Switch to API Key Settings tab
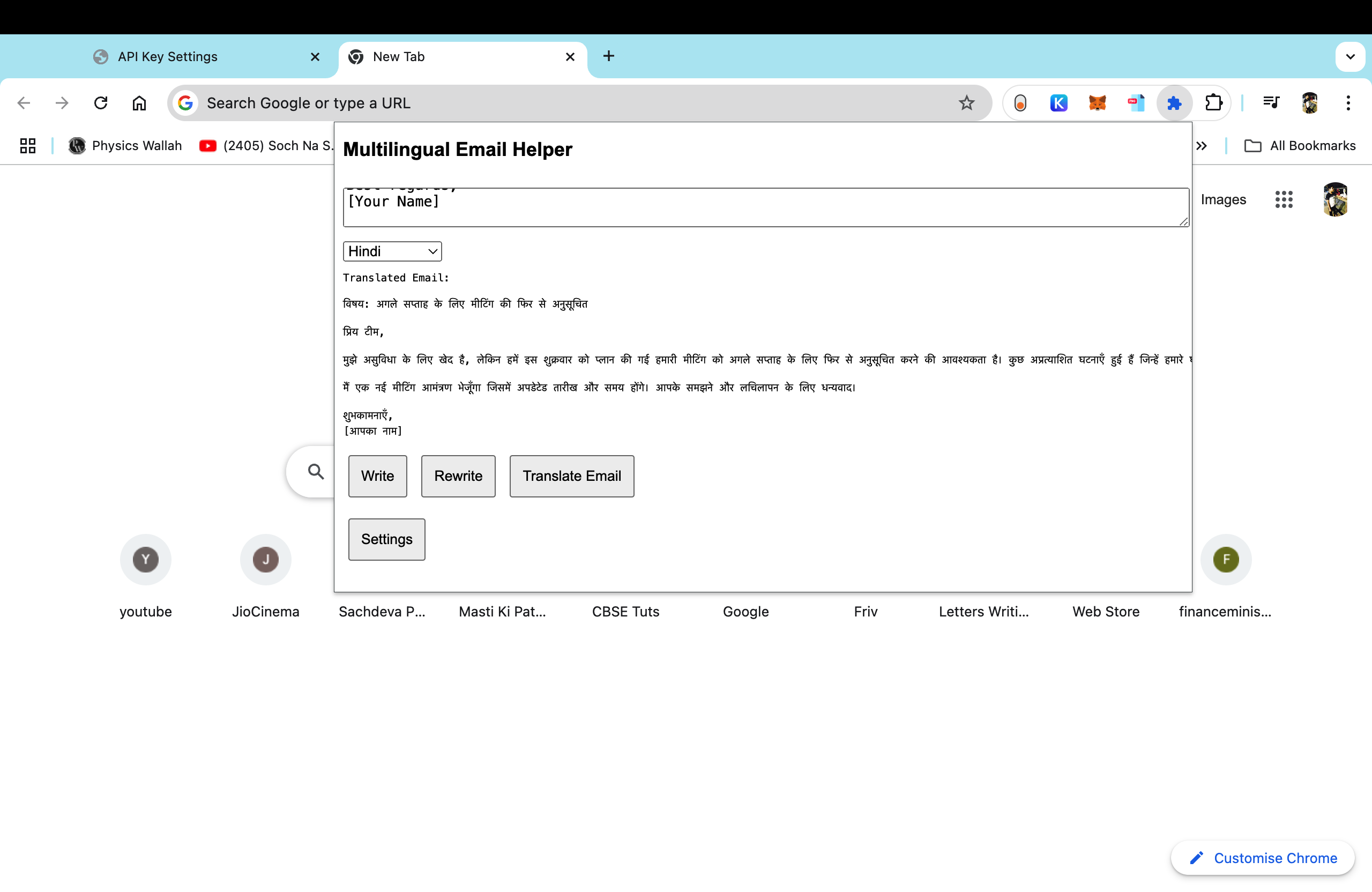 click(x=168, y=56)
